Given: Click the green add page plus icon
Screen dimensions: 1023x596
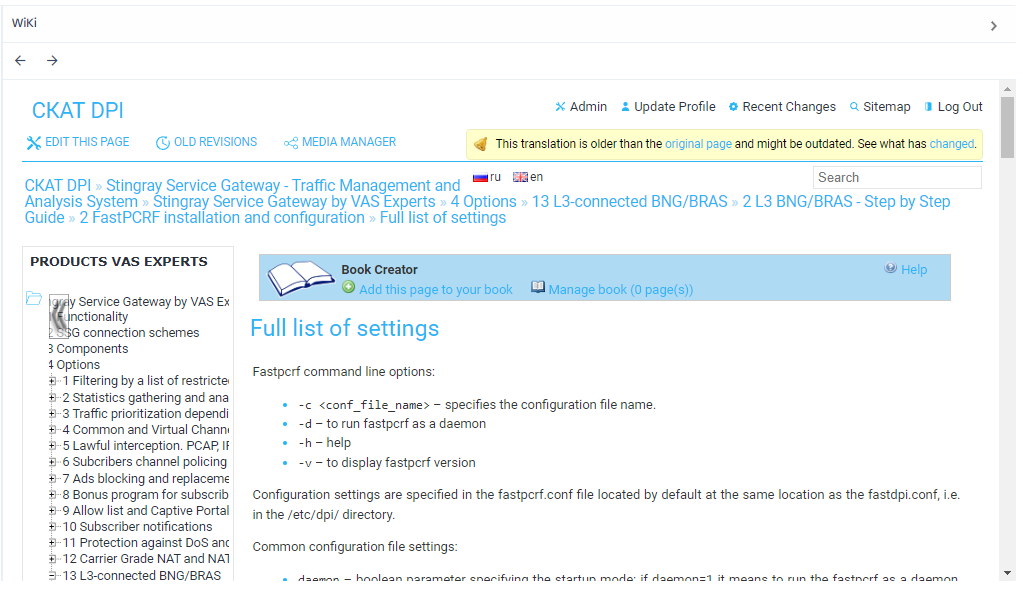Looking at the screenshot, I should click(349, 288).
